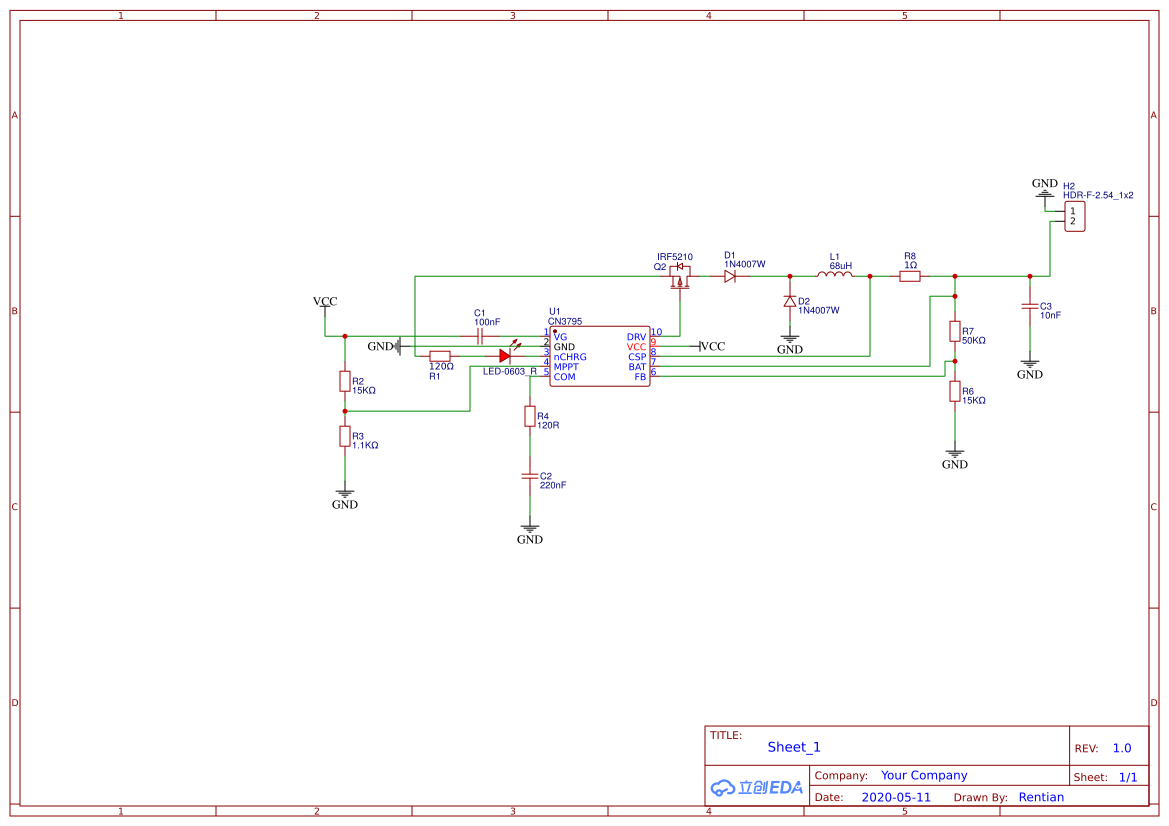Click the BAT pin label on U1
Screen dimensions: 1169x826
coord(637,367)
